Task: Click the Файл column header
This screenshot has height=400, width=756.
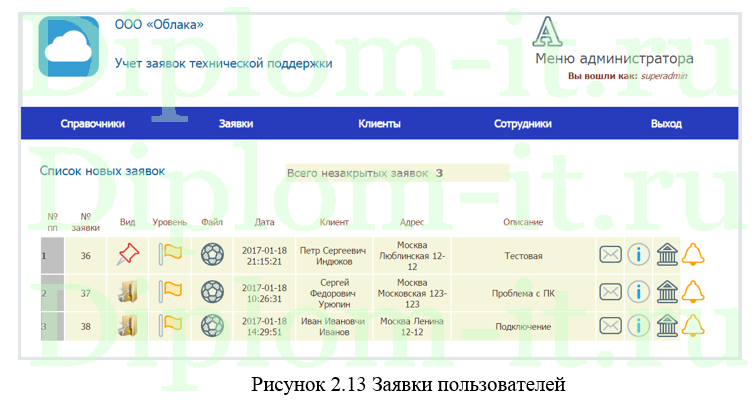Action: [x=212, y=222]
